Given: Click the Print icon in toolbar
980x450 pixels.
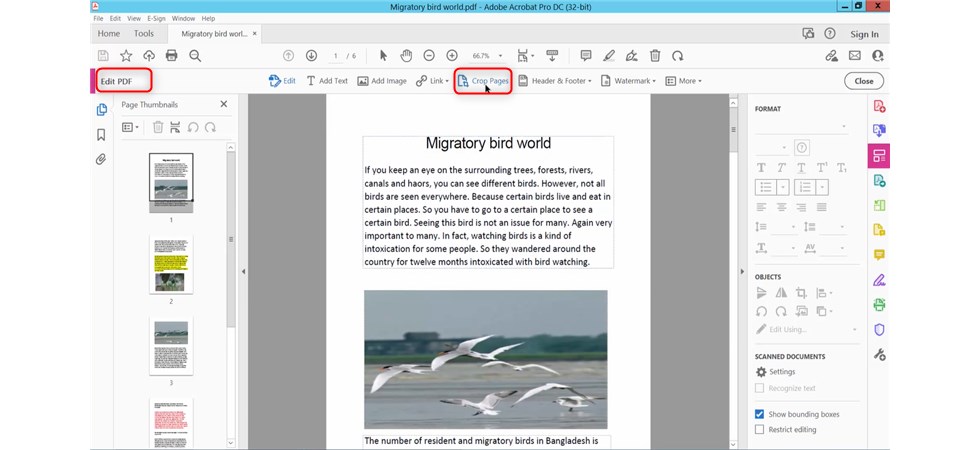Looking at the screenshot, I should [x=171, y=56].
